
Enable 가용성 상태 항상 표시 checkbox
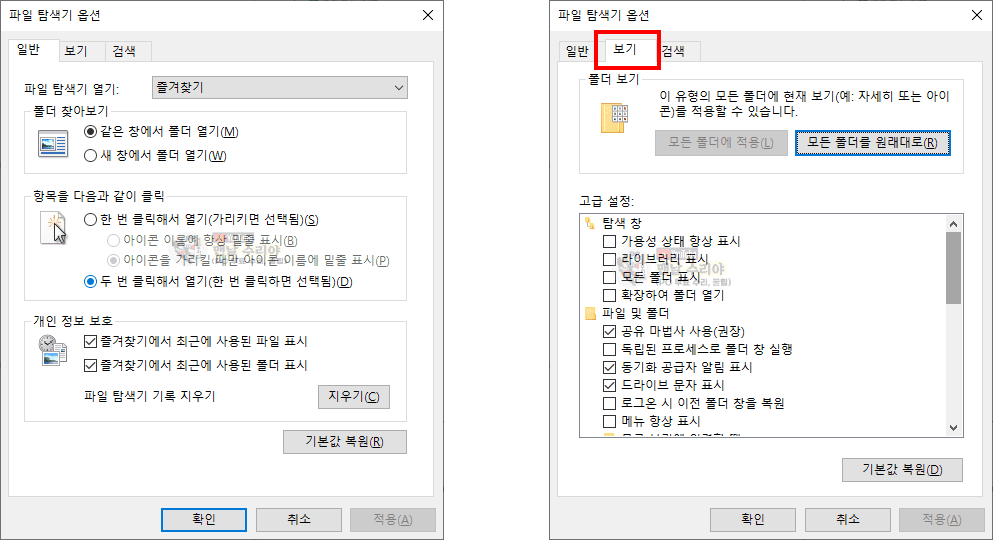click(609, 241)
